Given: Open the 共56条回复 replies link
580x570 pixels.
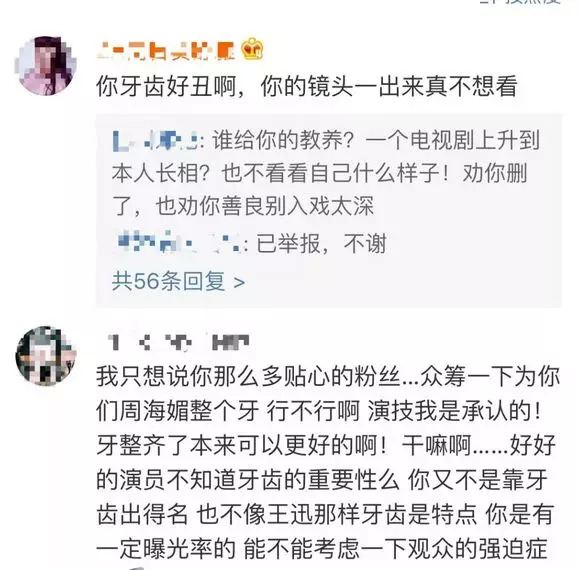Looking at the screenshot, I should point(178,281).
